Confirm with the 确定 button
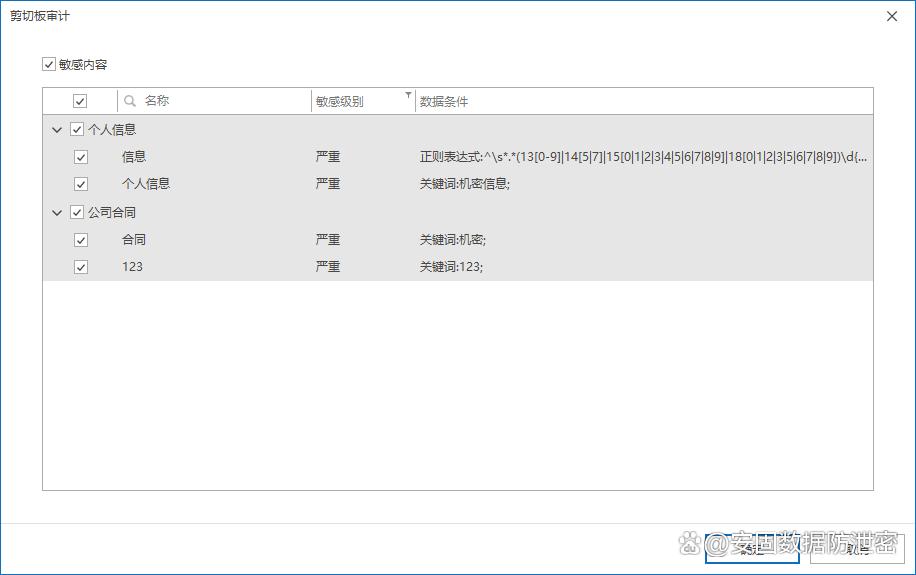This screenshot has width=916, height=575. (752, 548)
